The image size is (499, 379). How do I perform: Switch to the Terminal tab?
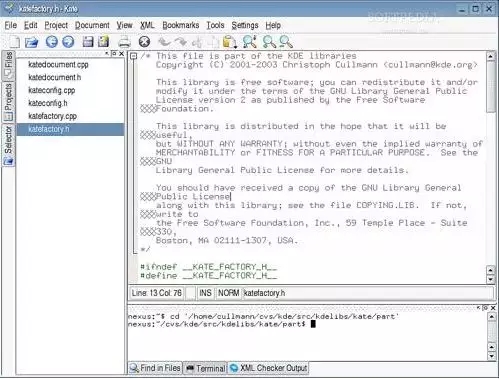coord(205,368)
